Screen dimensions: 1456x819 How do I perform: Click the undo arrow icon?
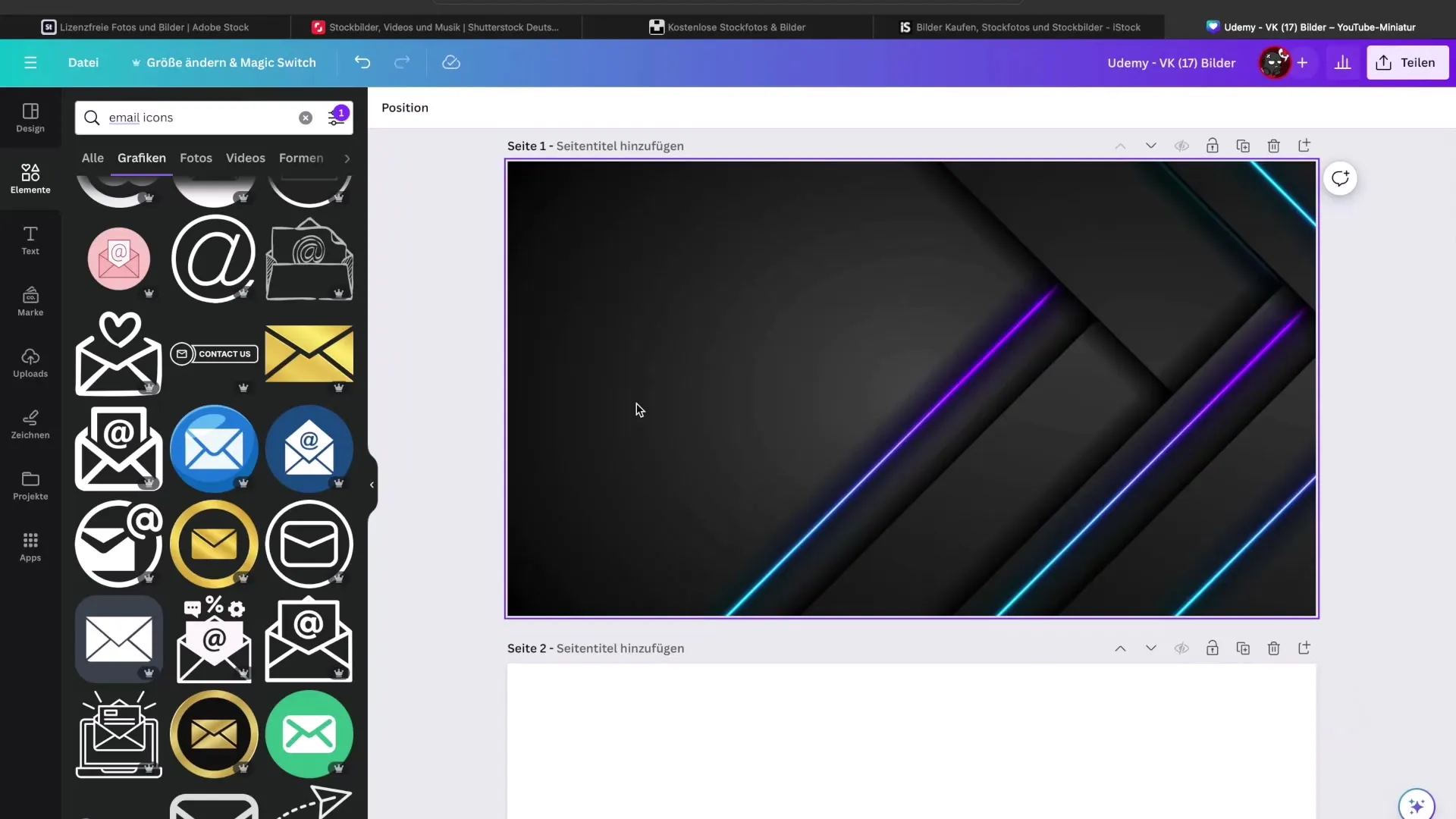pos(362,62)
